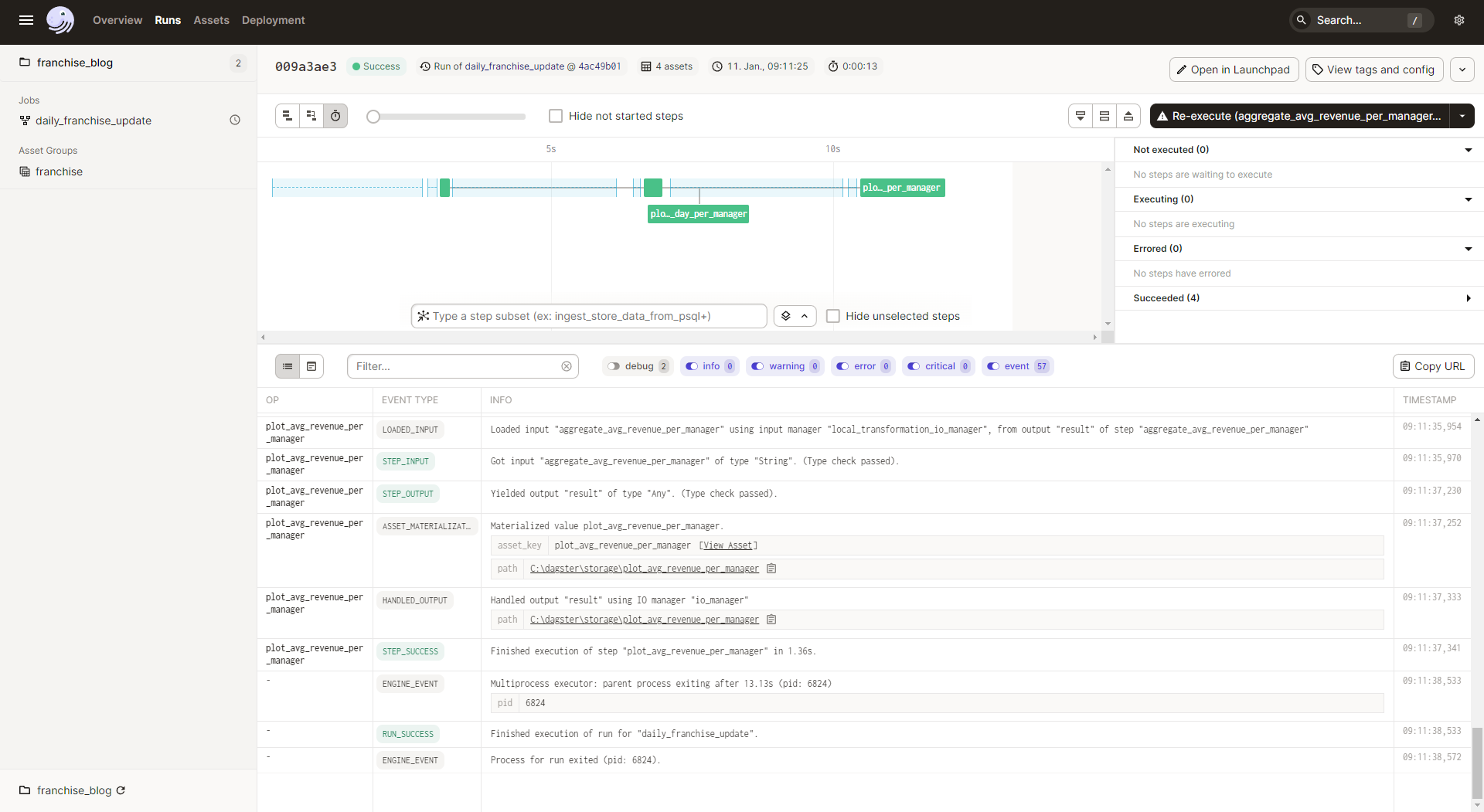
Task: Collapse Errored section
Action: tap(1469, 249)
